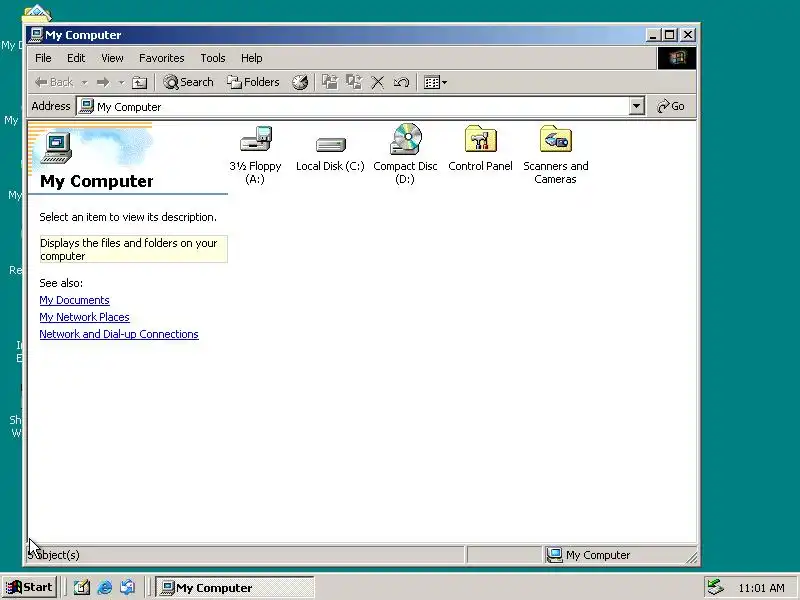
Task: Select the Scanners and Cameras icon
Action: 556,139
